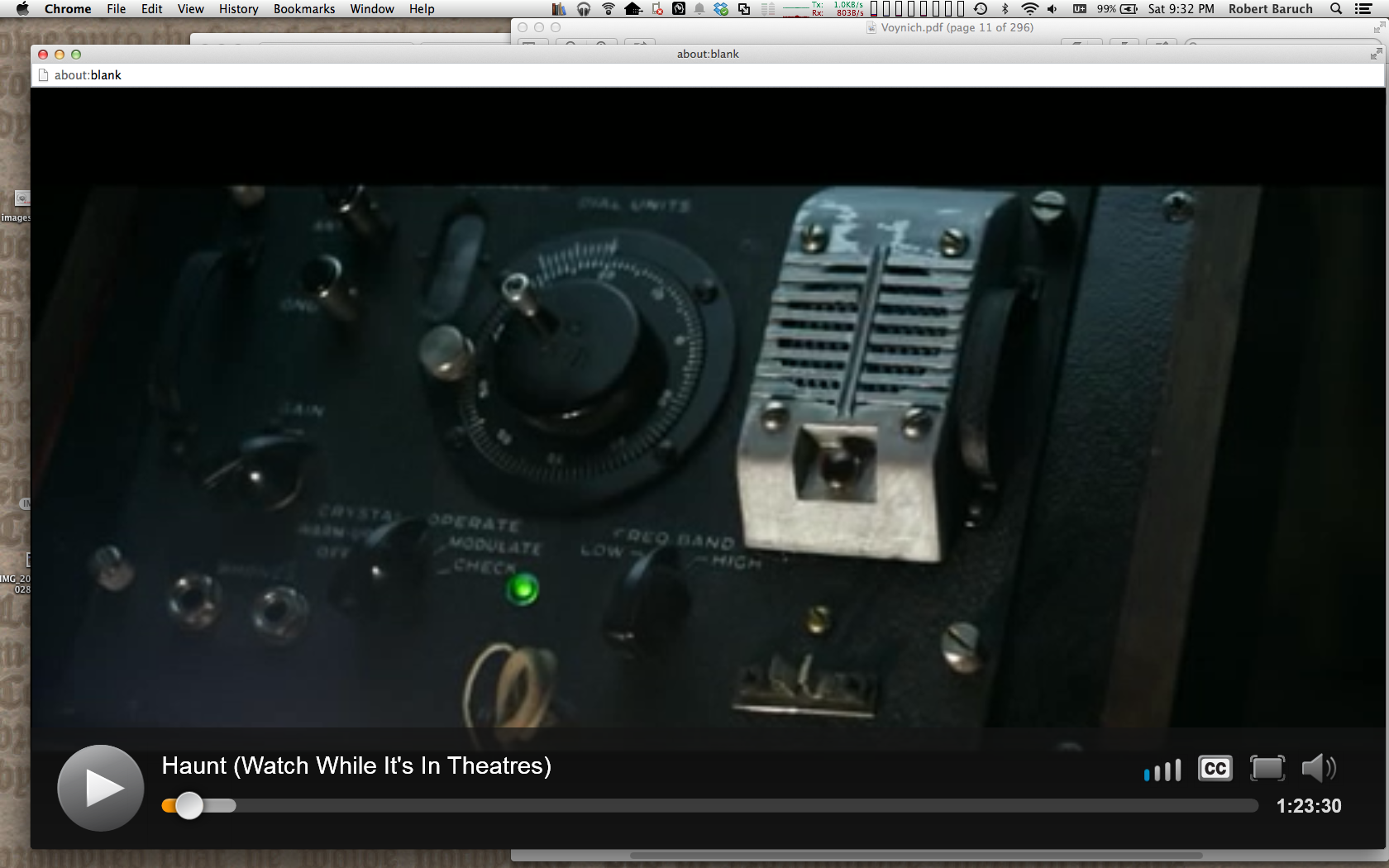Click Voynich.pdf window horizontal scrollbar

point(916,855)
